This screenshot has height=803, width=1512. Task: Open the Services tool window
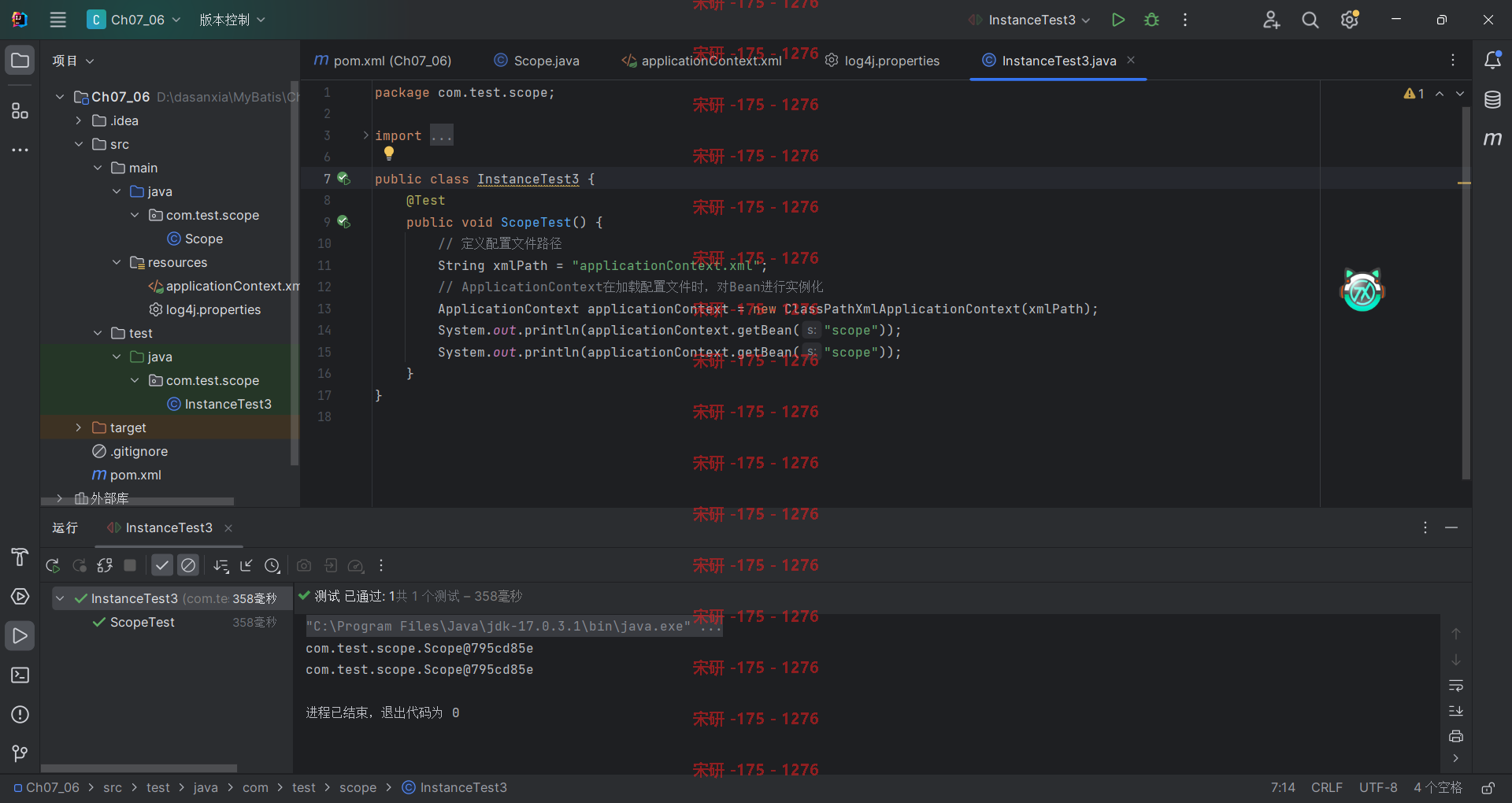[20, 597]
